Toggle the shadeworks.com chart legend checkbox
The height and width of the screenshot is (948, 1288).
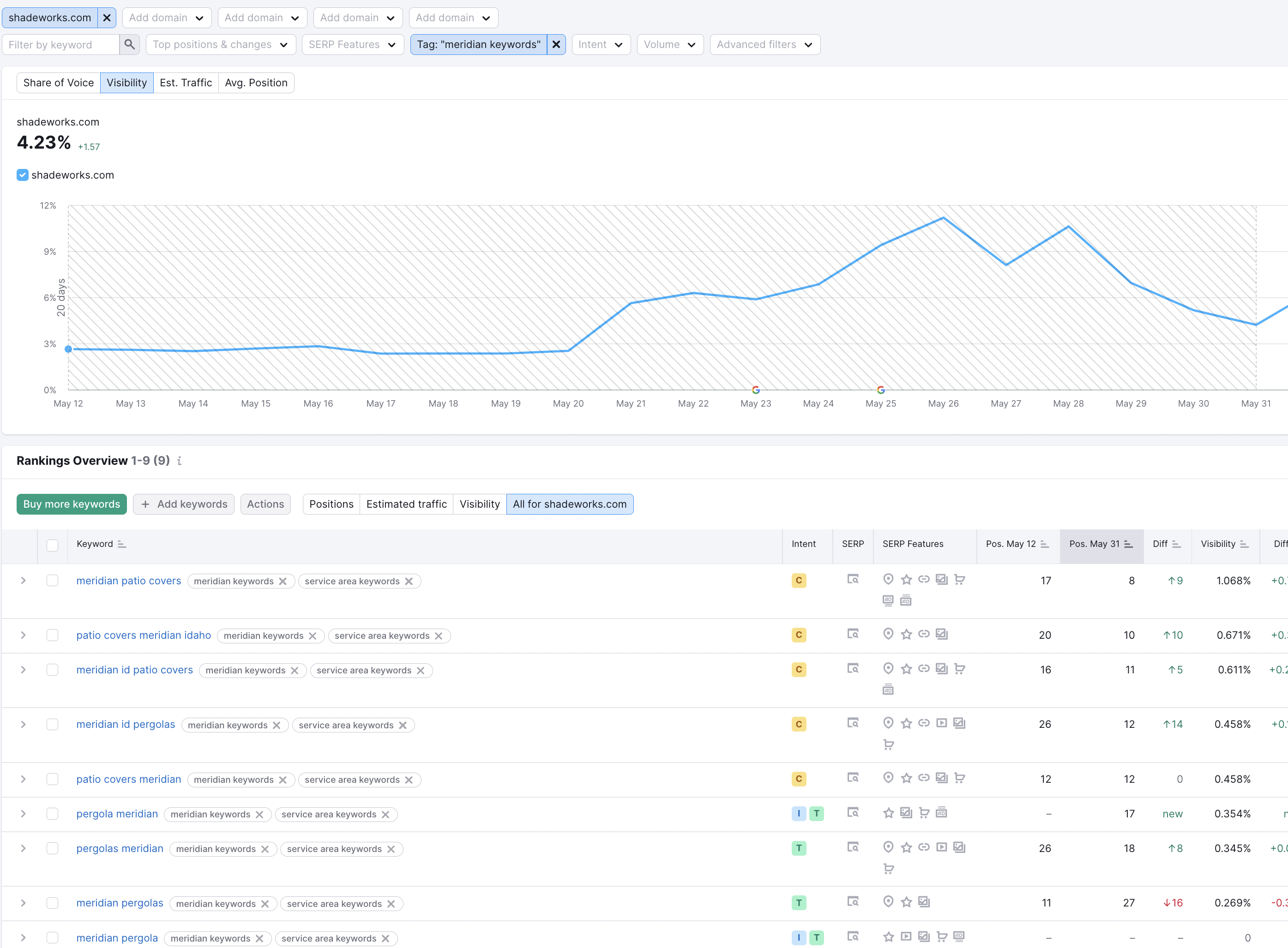pyautogui.click(x=22, y=175)
